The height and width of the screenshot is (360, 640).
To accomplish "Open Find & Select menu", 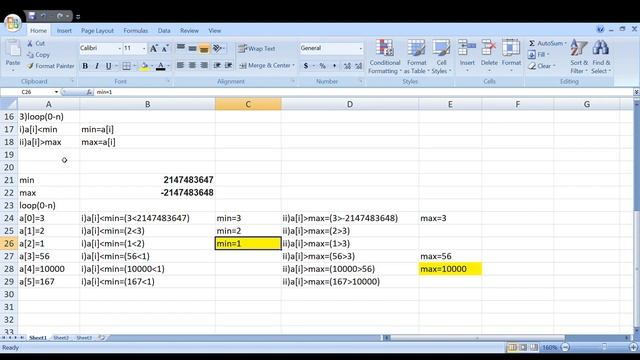I will click(601, 57).
